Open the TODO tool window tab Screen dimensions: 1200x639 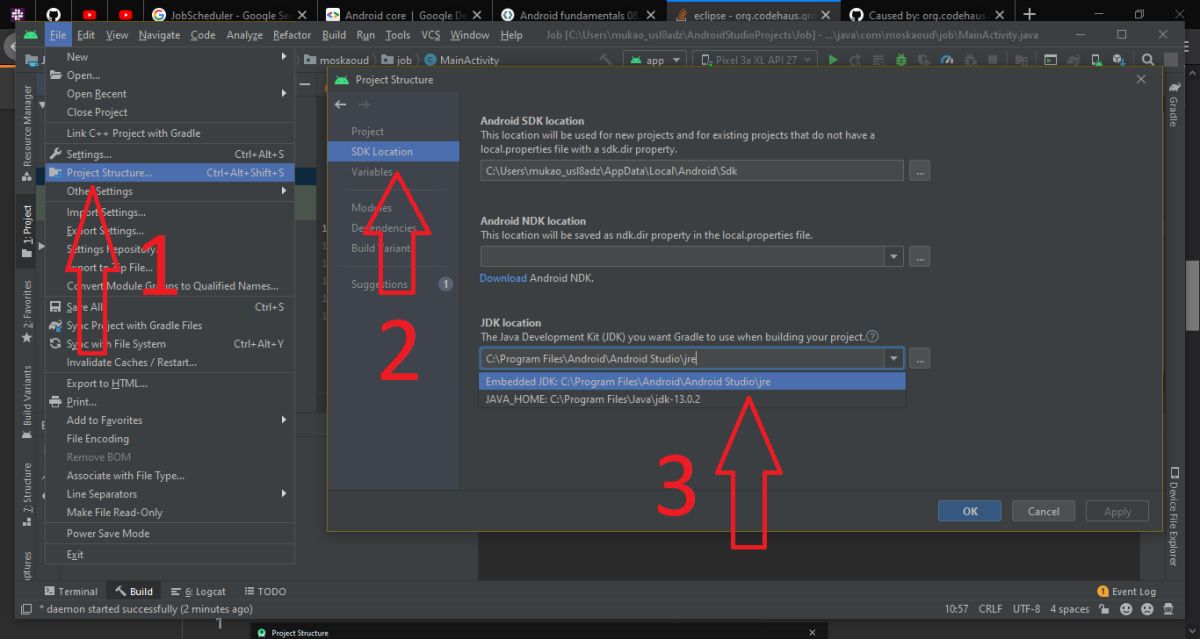coord(264,591)
